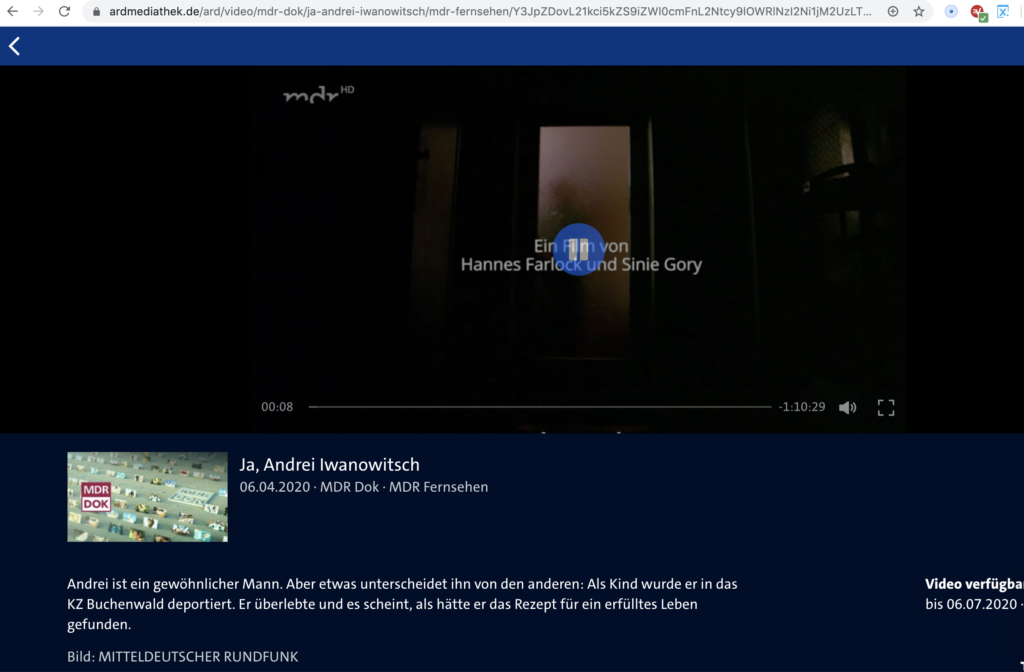Go back using the Mediathek white chevron
This screenshot has width=1024, height=672.
14,46
